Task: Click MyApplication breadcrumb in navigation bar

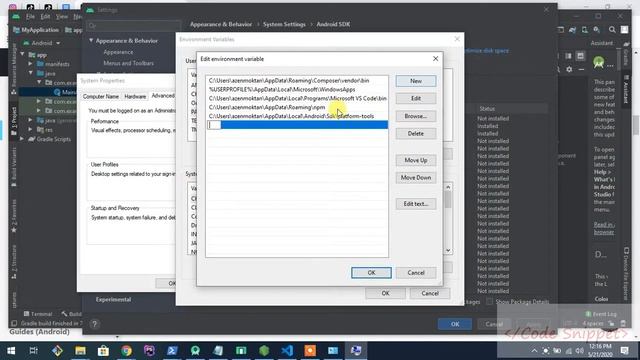Action: [x=36, y=30]
